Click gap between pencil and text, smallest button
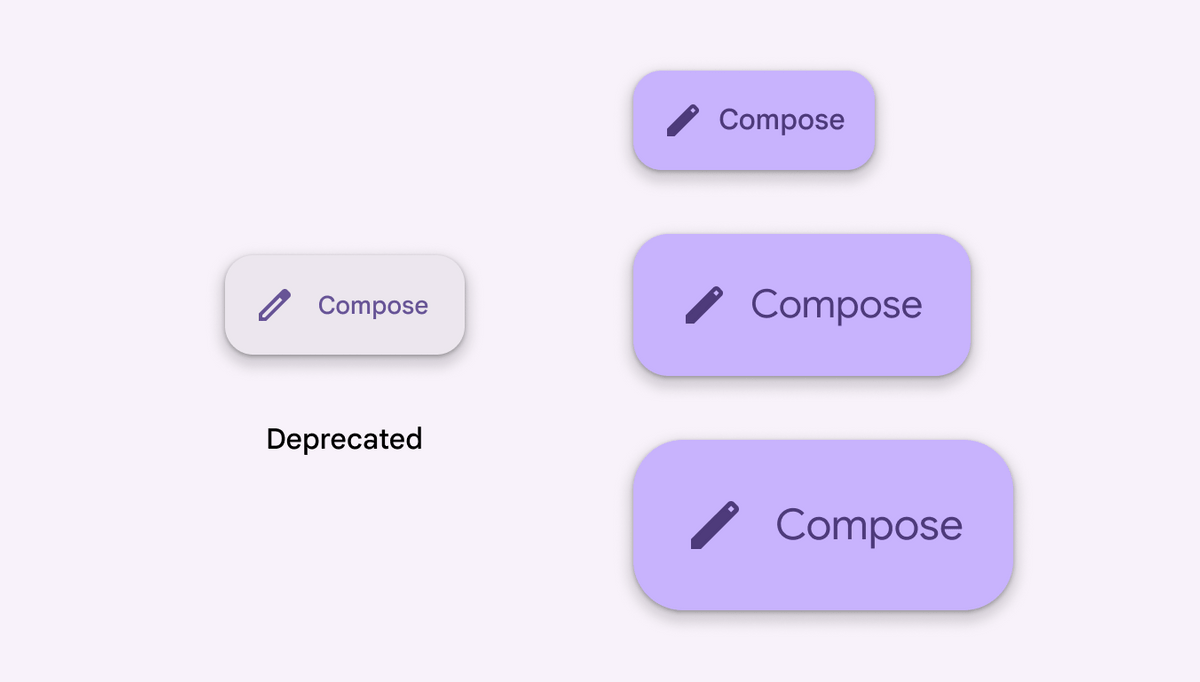Image resolution: width=1200 pixels, height=682 pixels. [709, 120]
